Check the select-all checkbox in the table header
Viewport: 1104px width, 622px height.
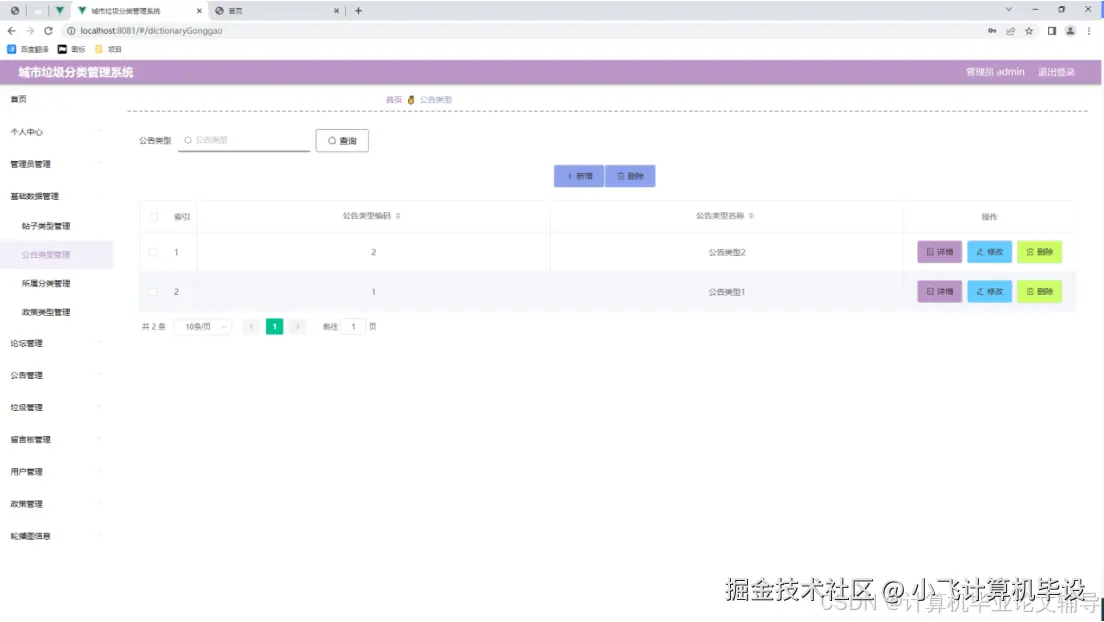click(x=154, y=216)
